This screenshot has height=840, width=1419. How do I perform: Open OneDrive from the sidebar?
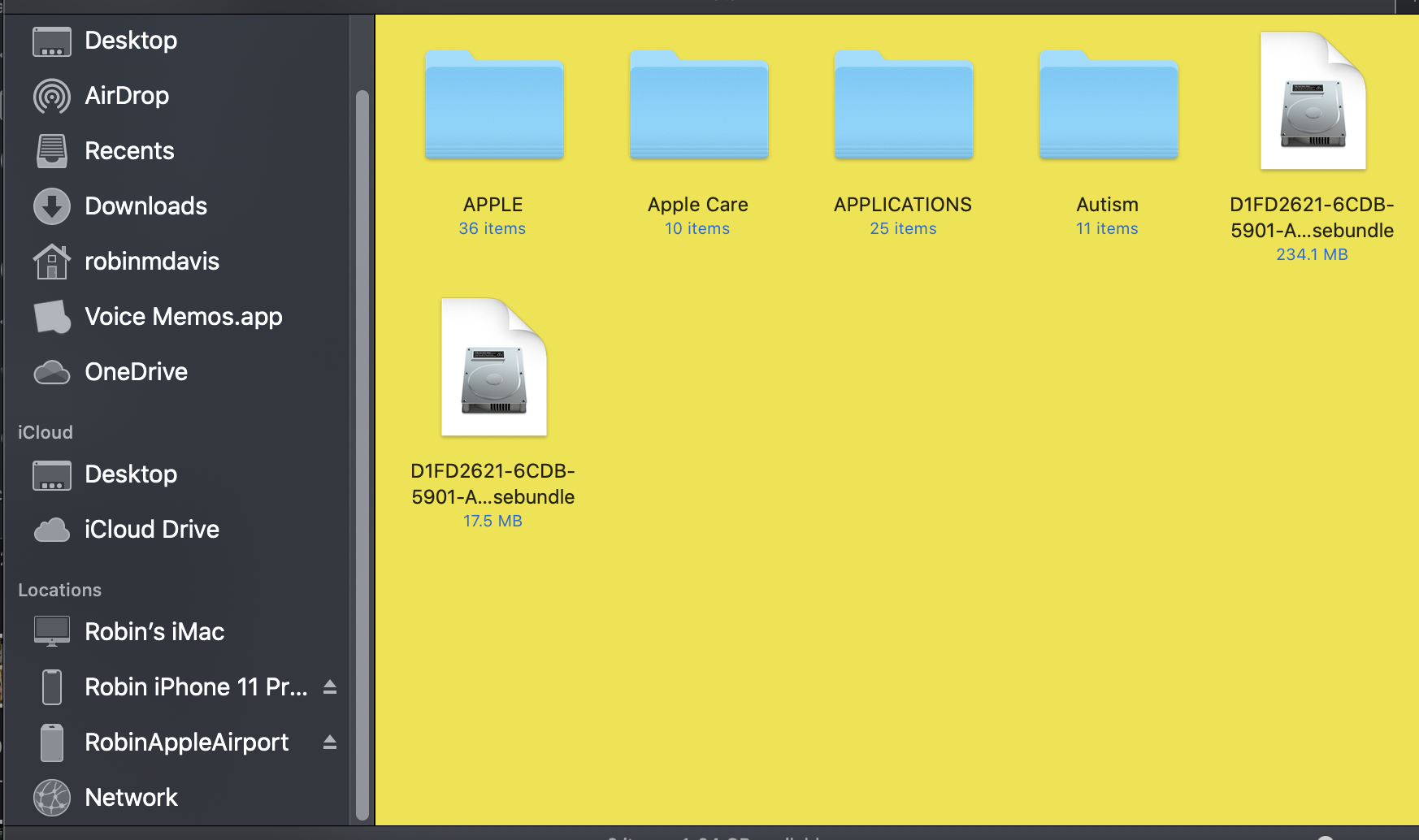click(136, 371)
